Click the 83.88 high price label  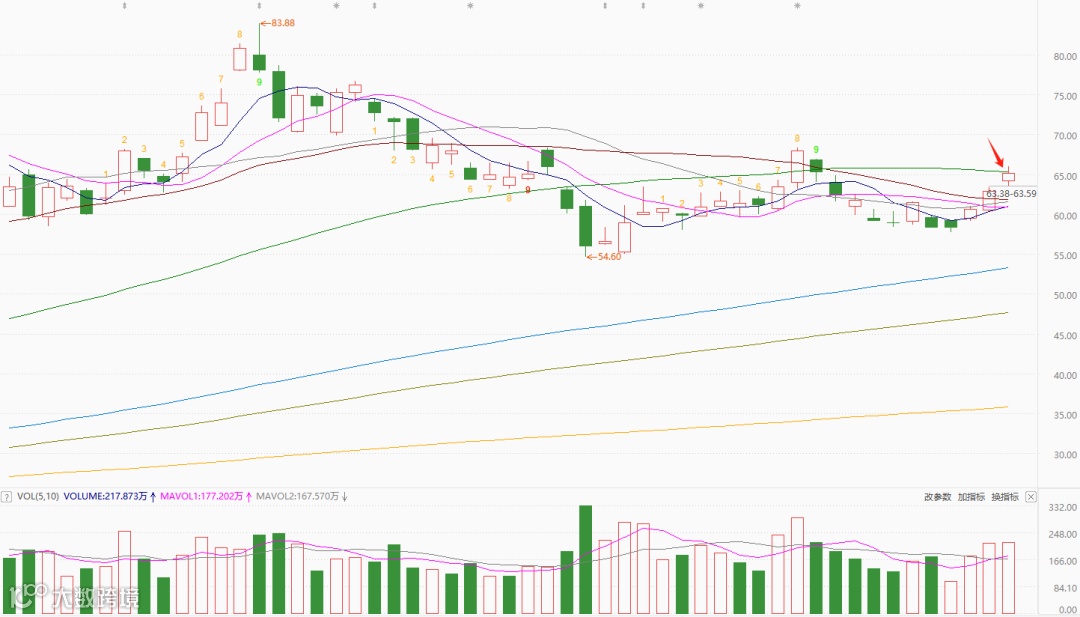click(283, 23)
